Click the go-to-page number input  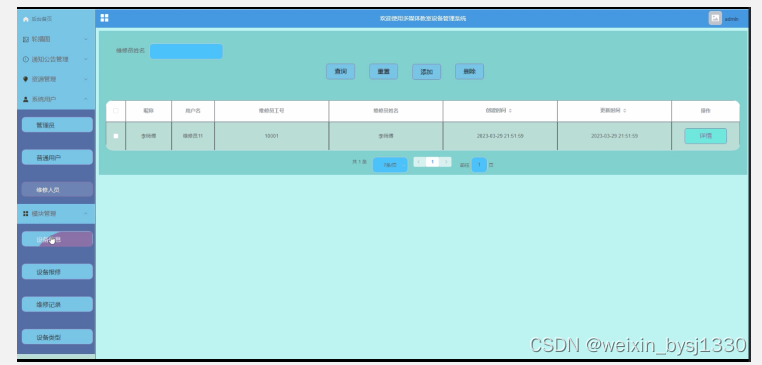click(479, 165)
